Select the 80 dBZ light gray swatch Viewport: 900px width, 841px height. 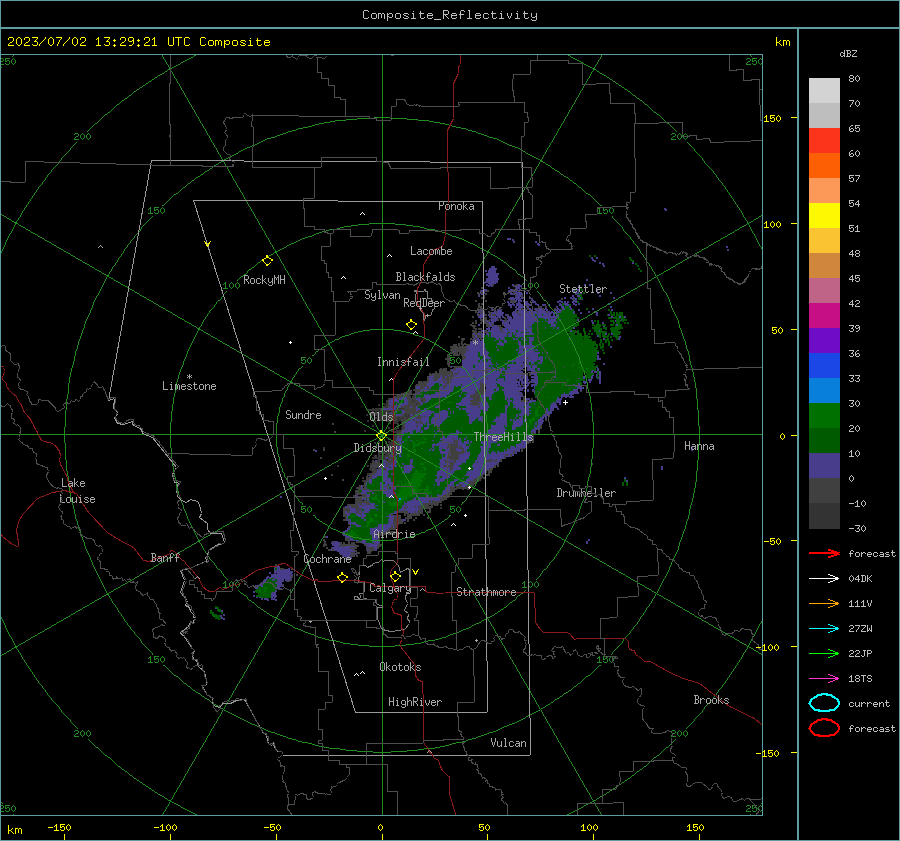(824, 90)
